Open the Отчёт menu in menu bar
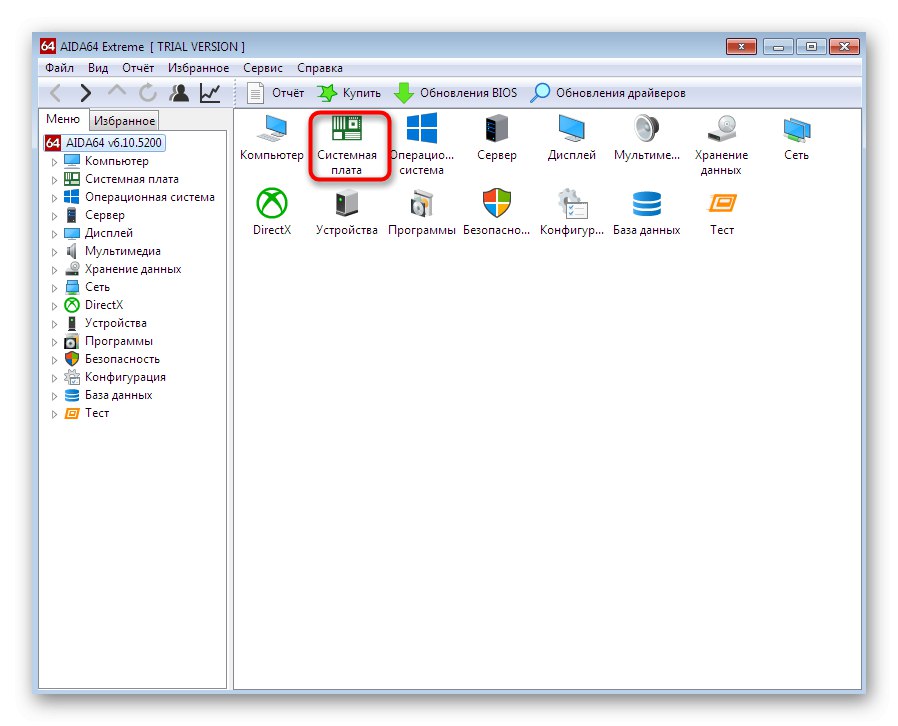Image resolution: width=898 pixels, height=726 pixels. 138,68
